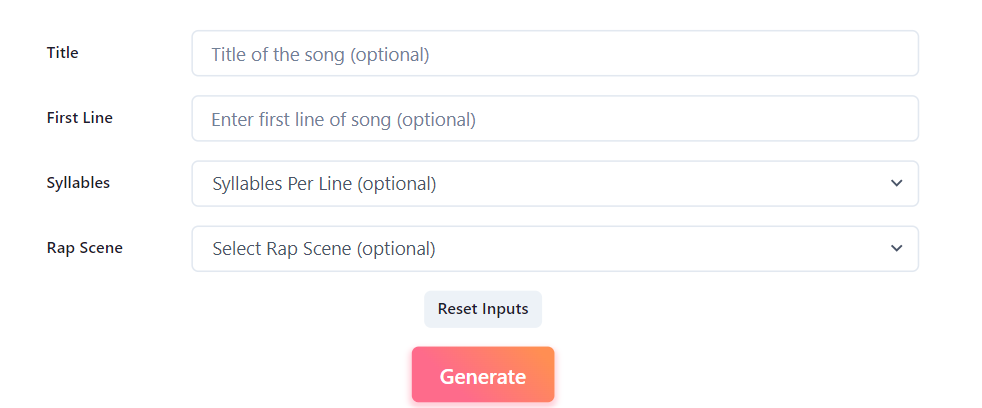The image size is (982, 408).
Task: Select the Syllables field label
Action: 78,183
